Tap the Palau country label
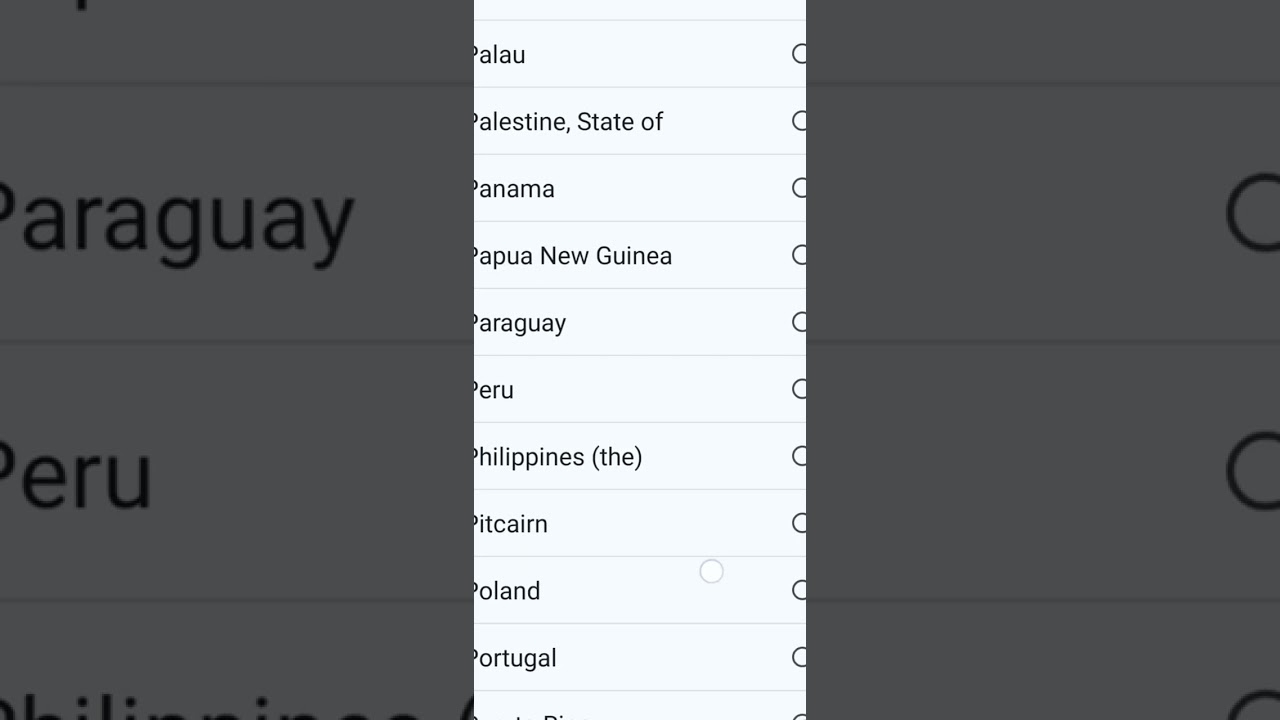This screenshot has width=1280, height=720. click(x=500, y=55)
